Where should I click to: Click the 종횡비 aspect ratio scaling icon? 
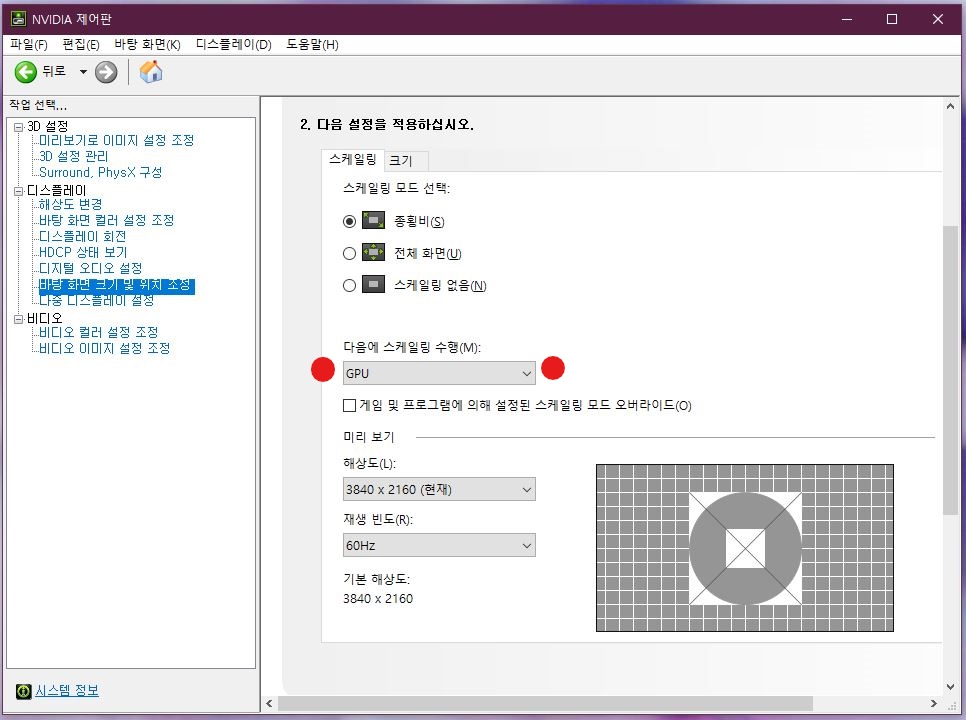click(x=373, y=220)
